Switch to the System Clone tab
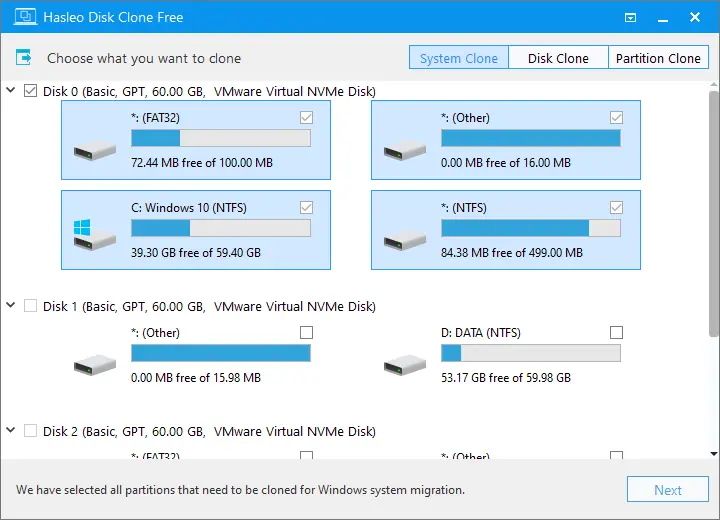This screenshot has width=720, height=520. pyautogui.click(x=459, y=57)
